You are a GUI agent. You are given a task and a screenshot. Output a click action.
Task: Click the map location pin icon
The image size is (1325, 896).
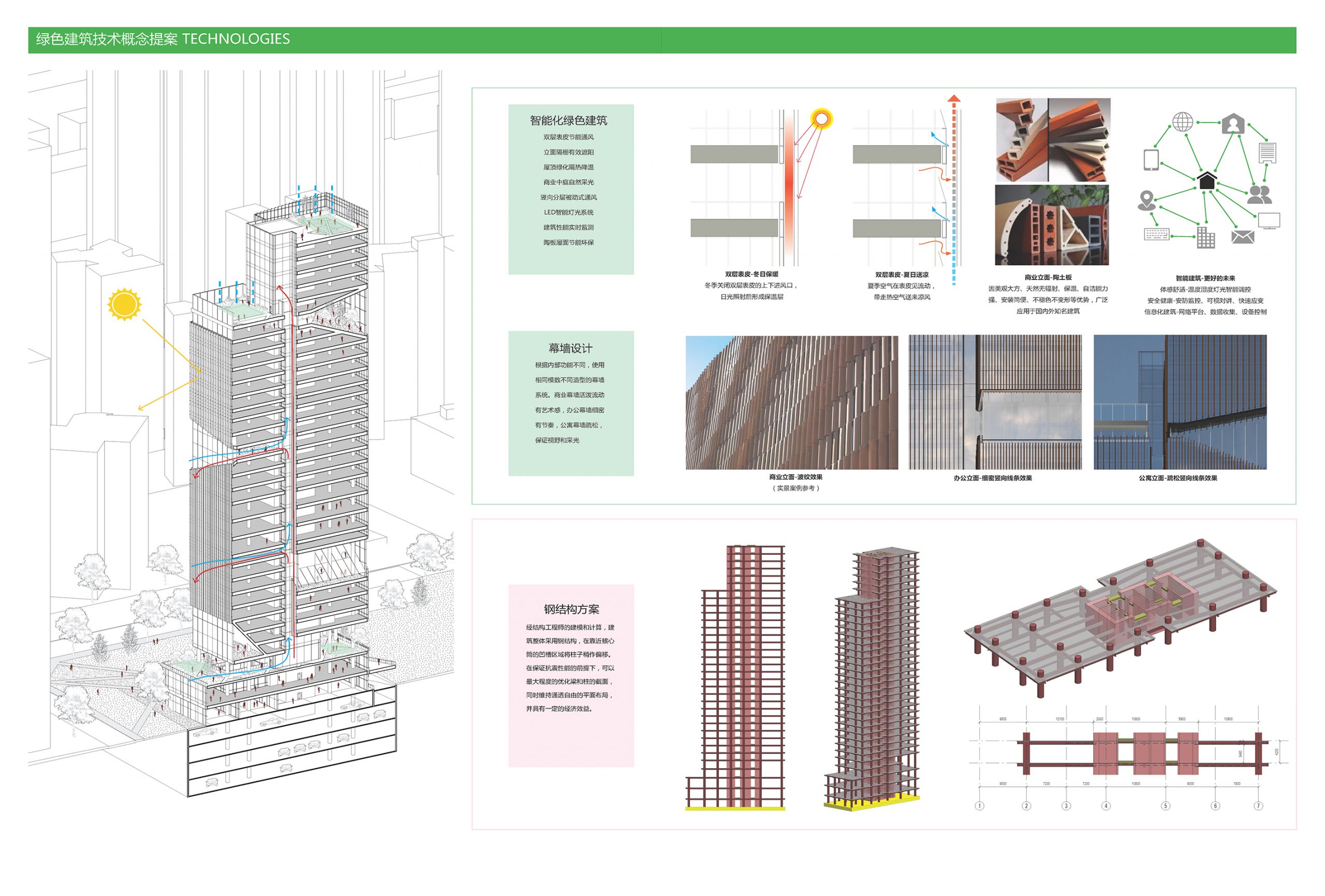coord(1146,201)
